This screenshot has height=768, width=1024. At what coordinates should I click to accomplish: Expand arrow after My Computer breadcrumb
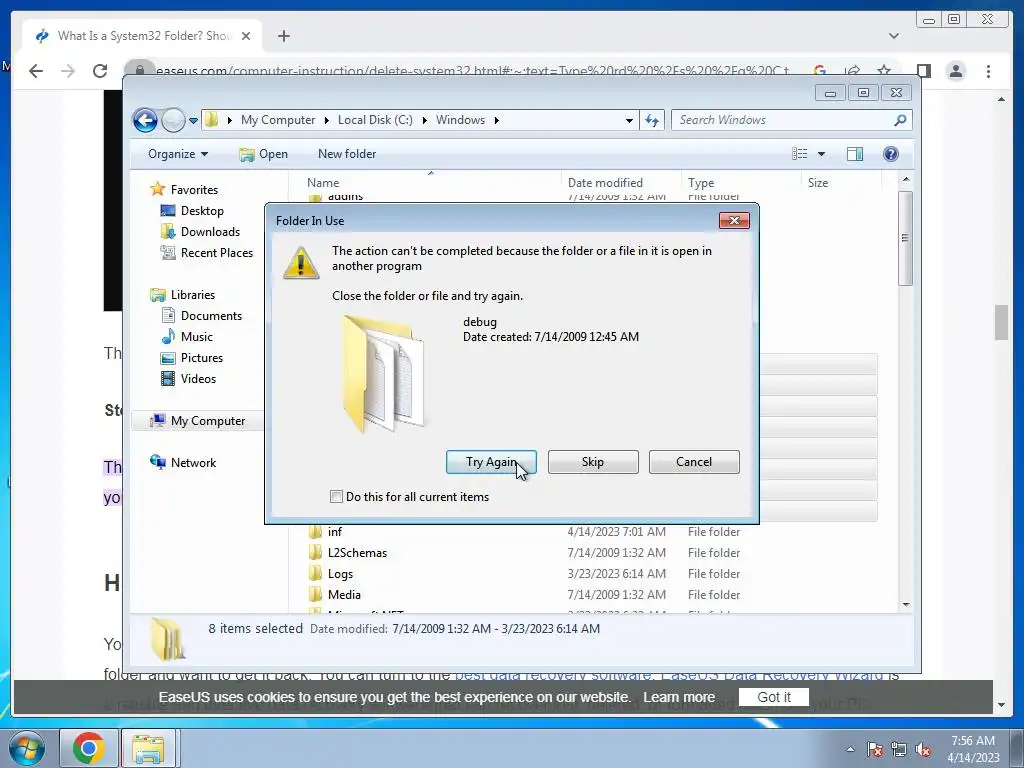[x=327, y=120]
